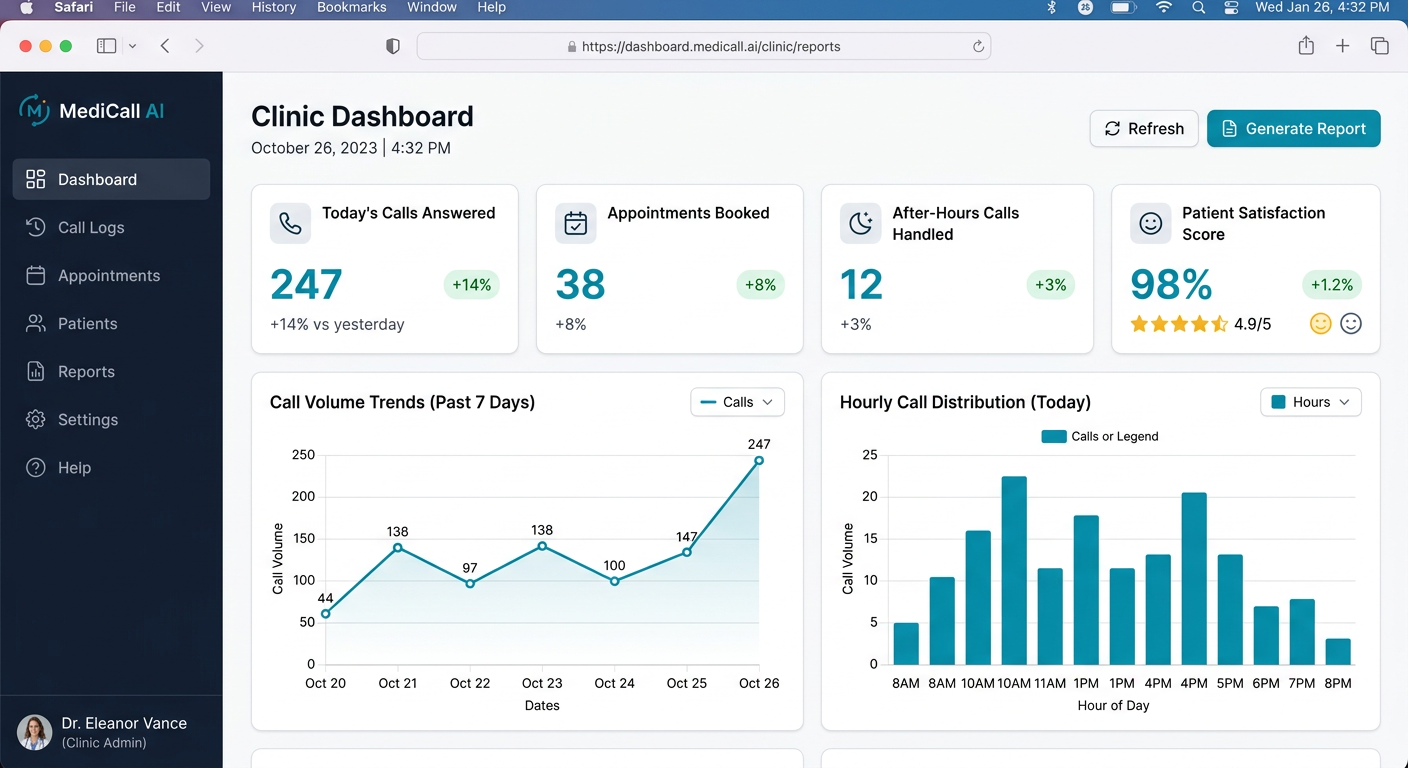Toggle the outlined neutral face rating
Image resolution: width=1408 pixels, height=768 pixels.
coord(1351,323)
